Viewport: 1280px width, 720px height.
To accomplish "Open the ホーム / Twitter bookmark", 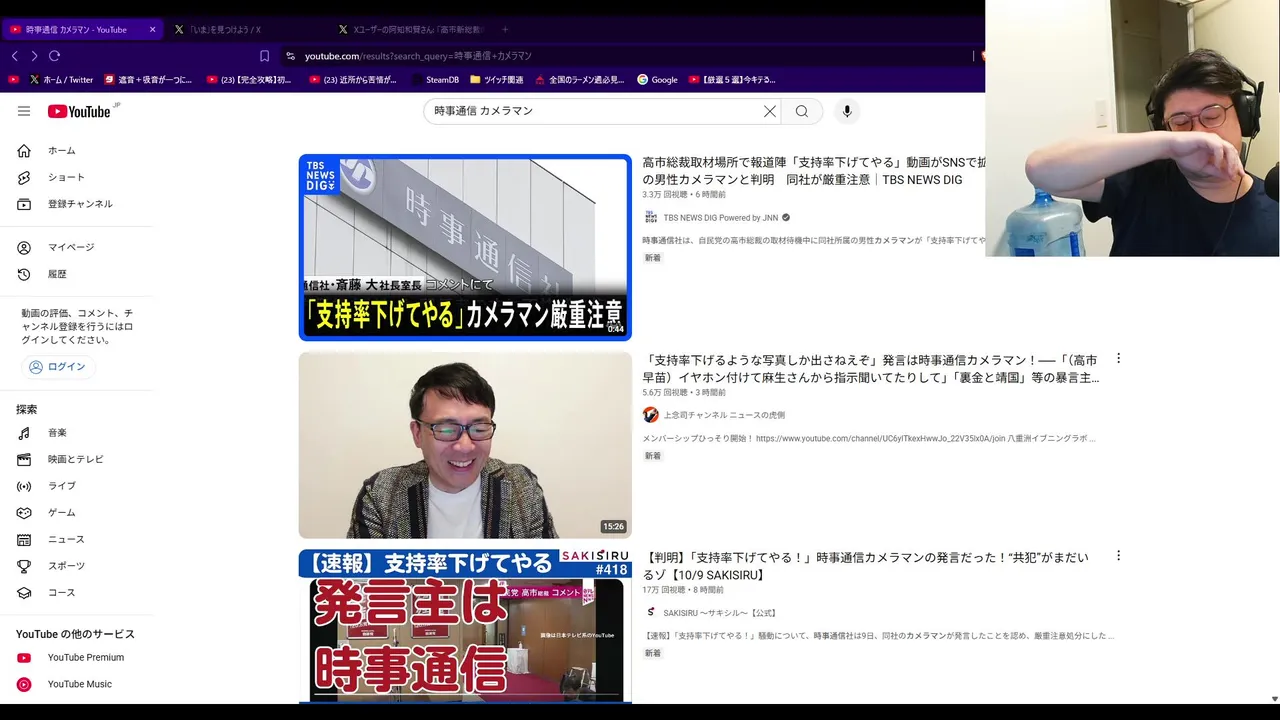I will tap(61, 80).
